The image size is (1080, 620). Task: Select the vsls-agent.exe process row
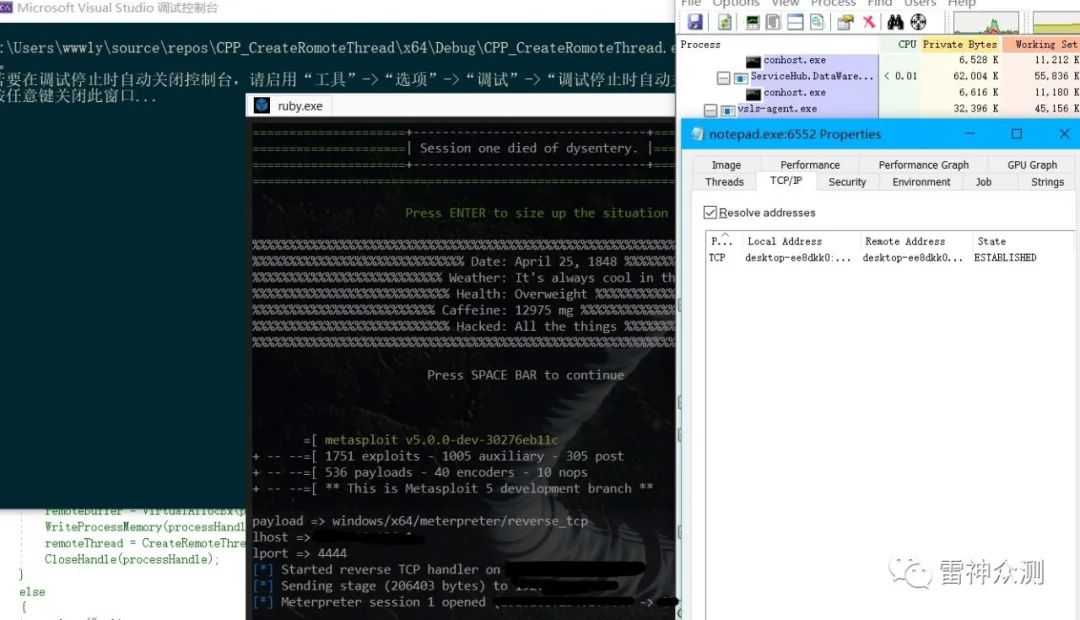879,109
